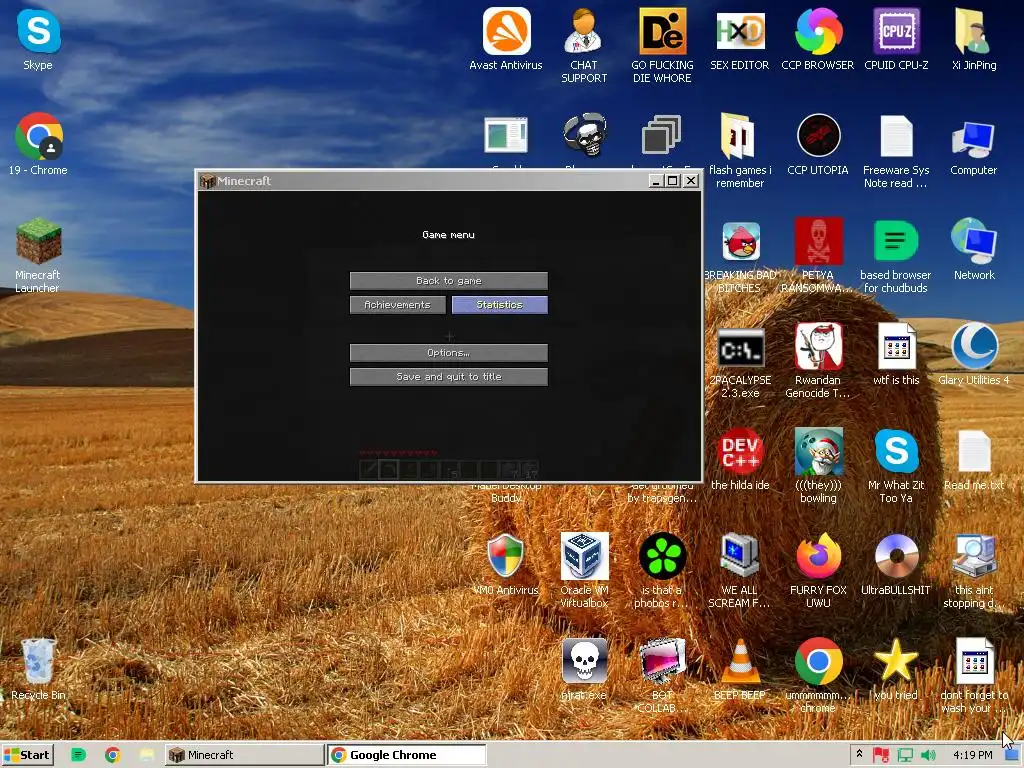Select the PETYA RANSOMWA... skull icon
The height and width of the screenshot is (768, 1024).
click(x=818, y=255)
